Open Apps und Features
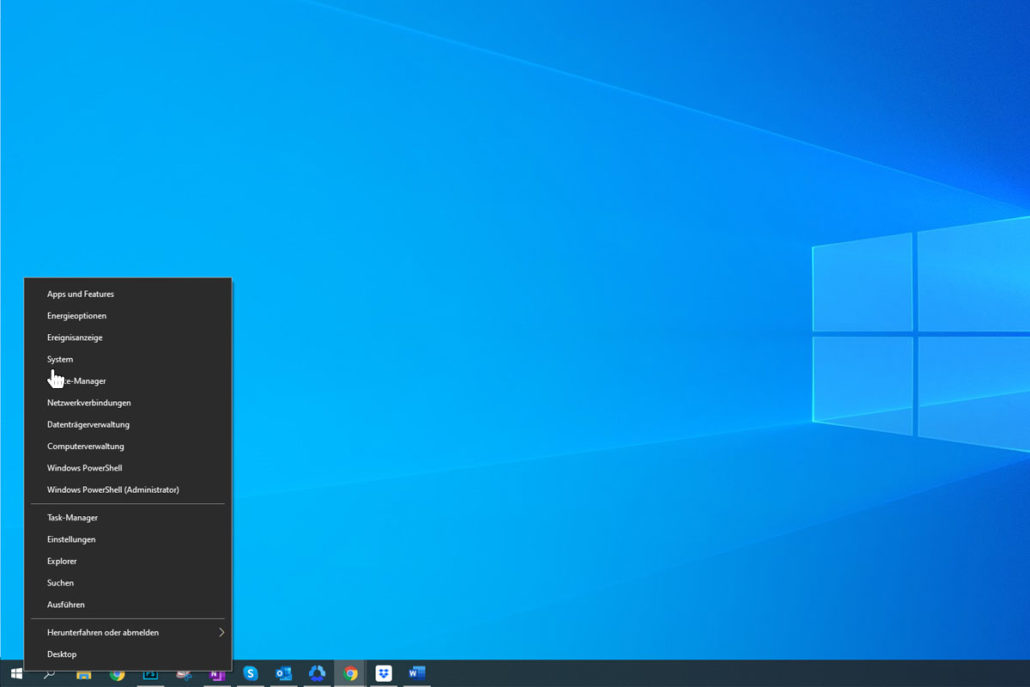 pos(80,293)
